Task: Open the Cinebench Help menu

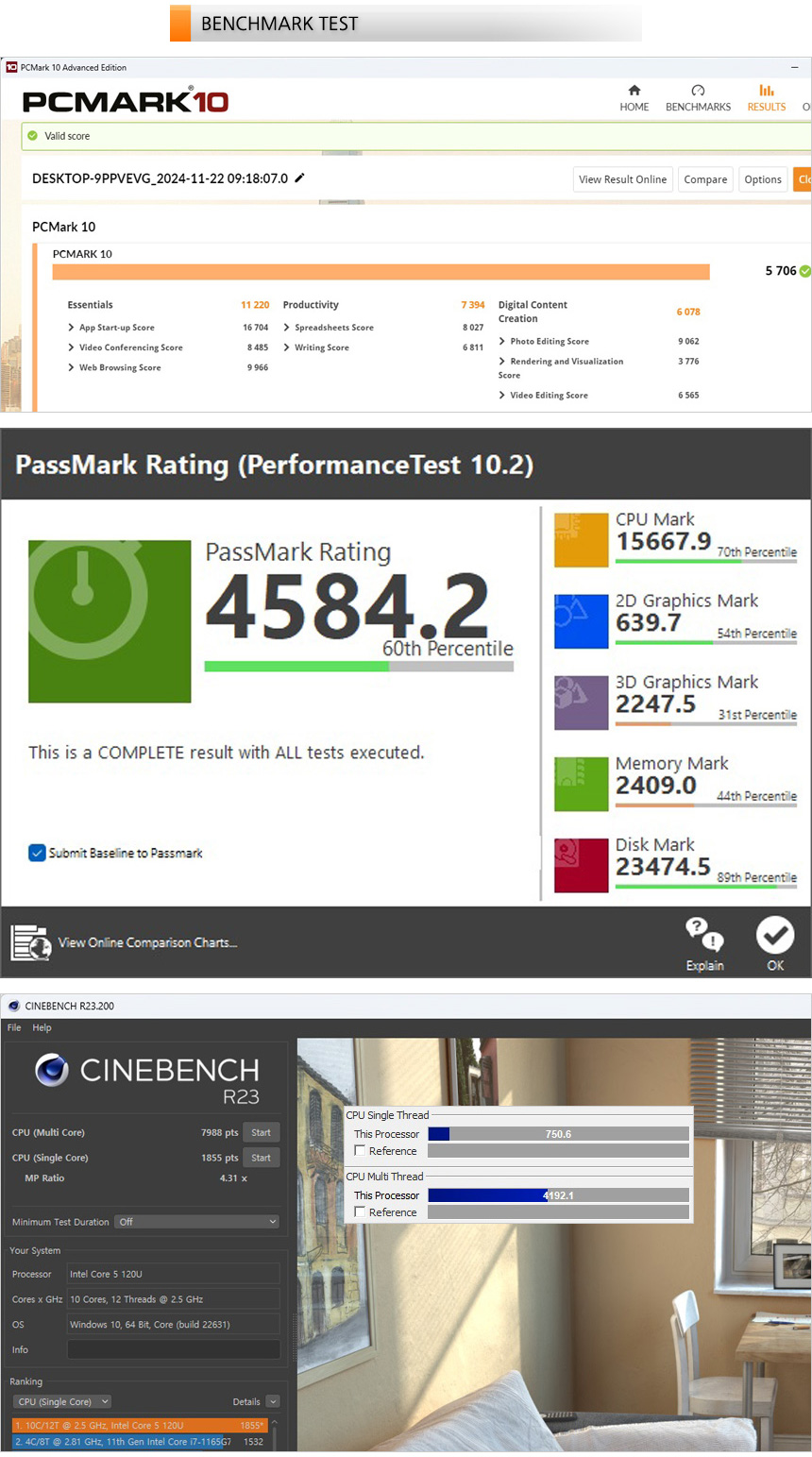Action: point(42,1027)
